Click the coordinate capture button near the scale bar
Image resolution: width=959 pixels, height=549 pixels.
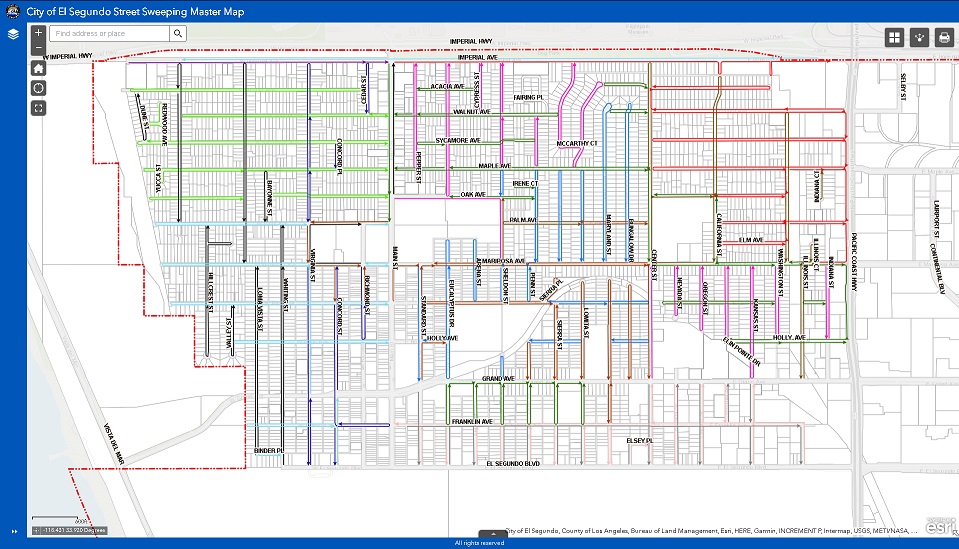point(38,530)
